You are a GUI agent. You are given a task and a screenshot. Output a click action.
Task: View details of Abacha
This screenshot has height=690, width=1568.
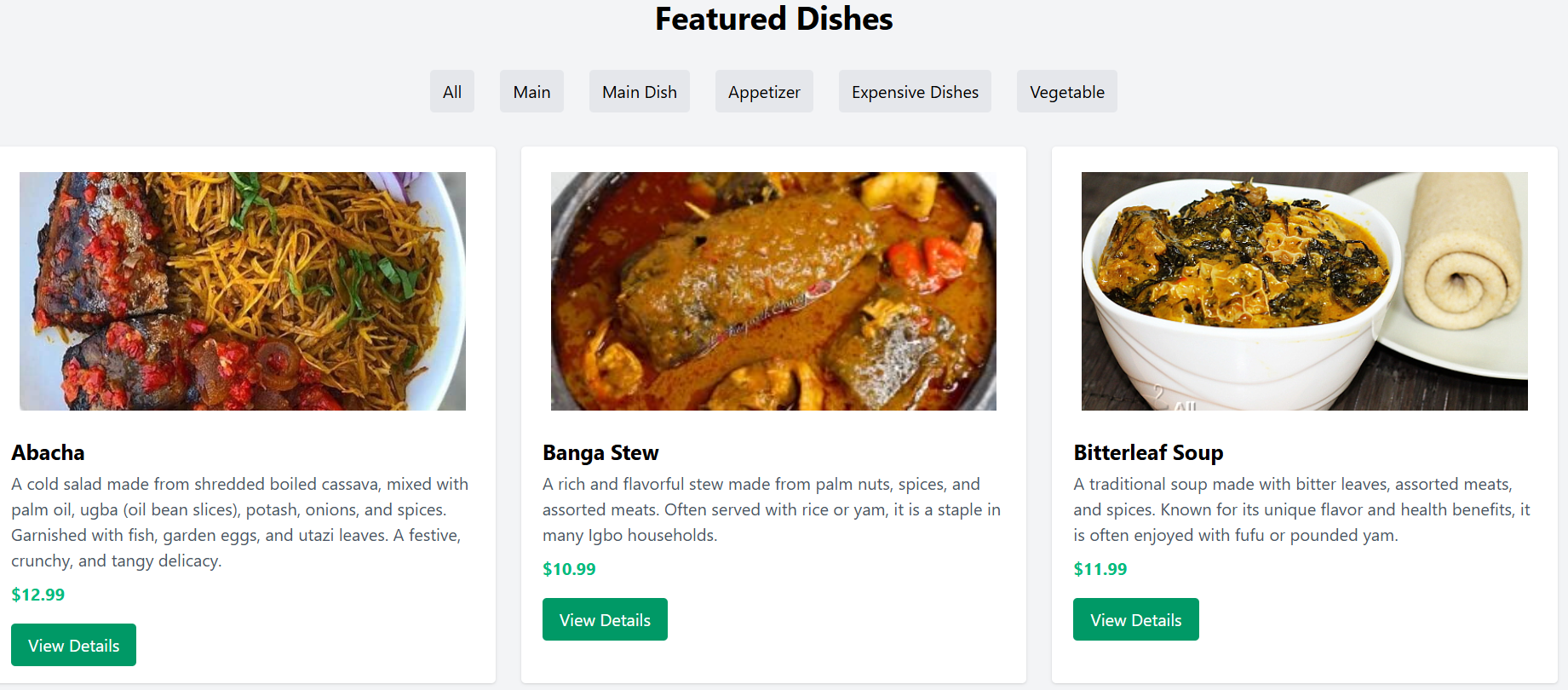73,645
